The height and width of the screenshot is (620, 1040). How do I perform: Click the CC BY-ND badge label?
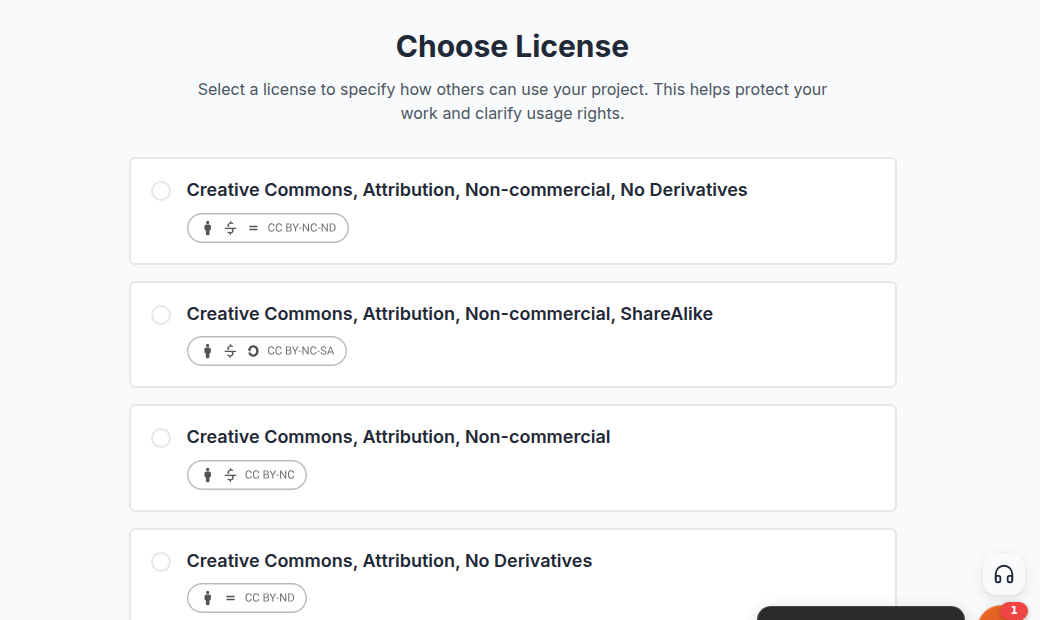pyautogui.click(x=269, y=598)
